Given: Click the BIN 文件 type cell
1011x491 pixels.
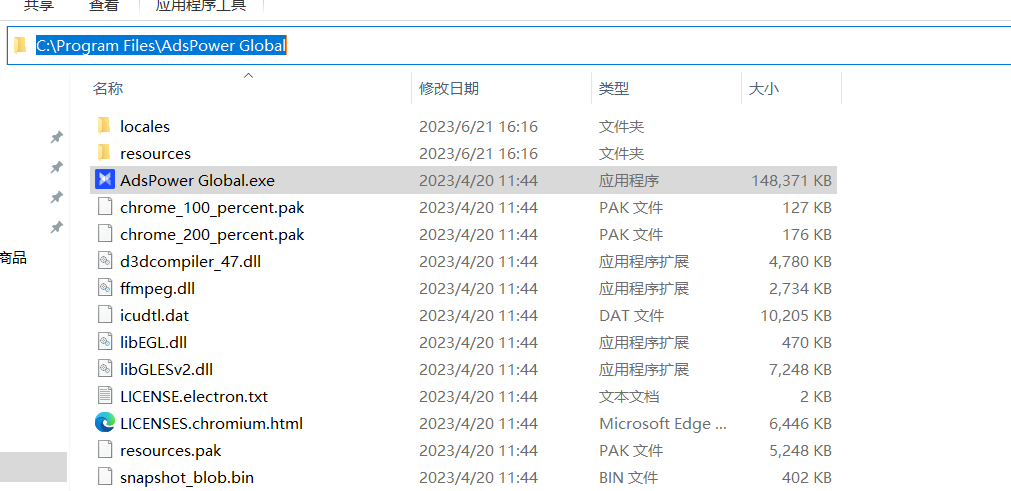Looking at the screenshot, I should pyautogui.click(x=629, y=478).
